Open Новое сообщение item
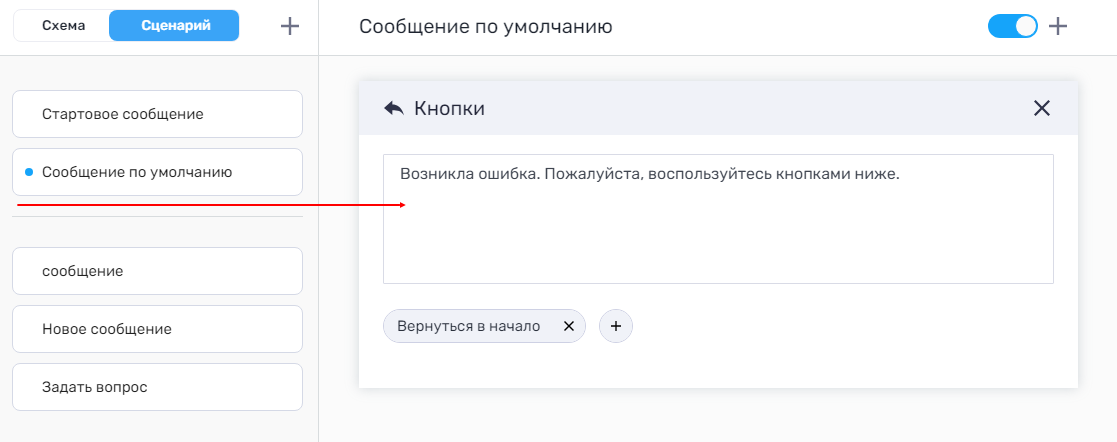Image resolution: width=1117 pixels, height=442 pixels. tap(157, 329)
